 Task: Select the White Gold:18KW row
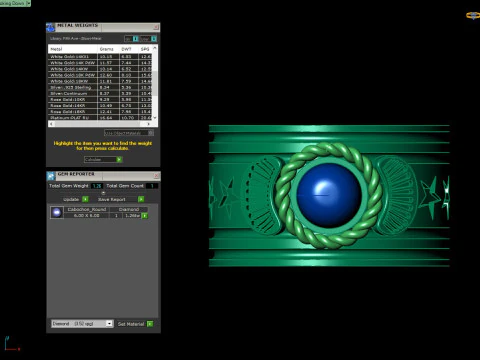(100, 81)
